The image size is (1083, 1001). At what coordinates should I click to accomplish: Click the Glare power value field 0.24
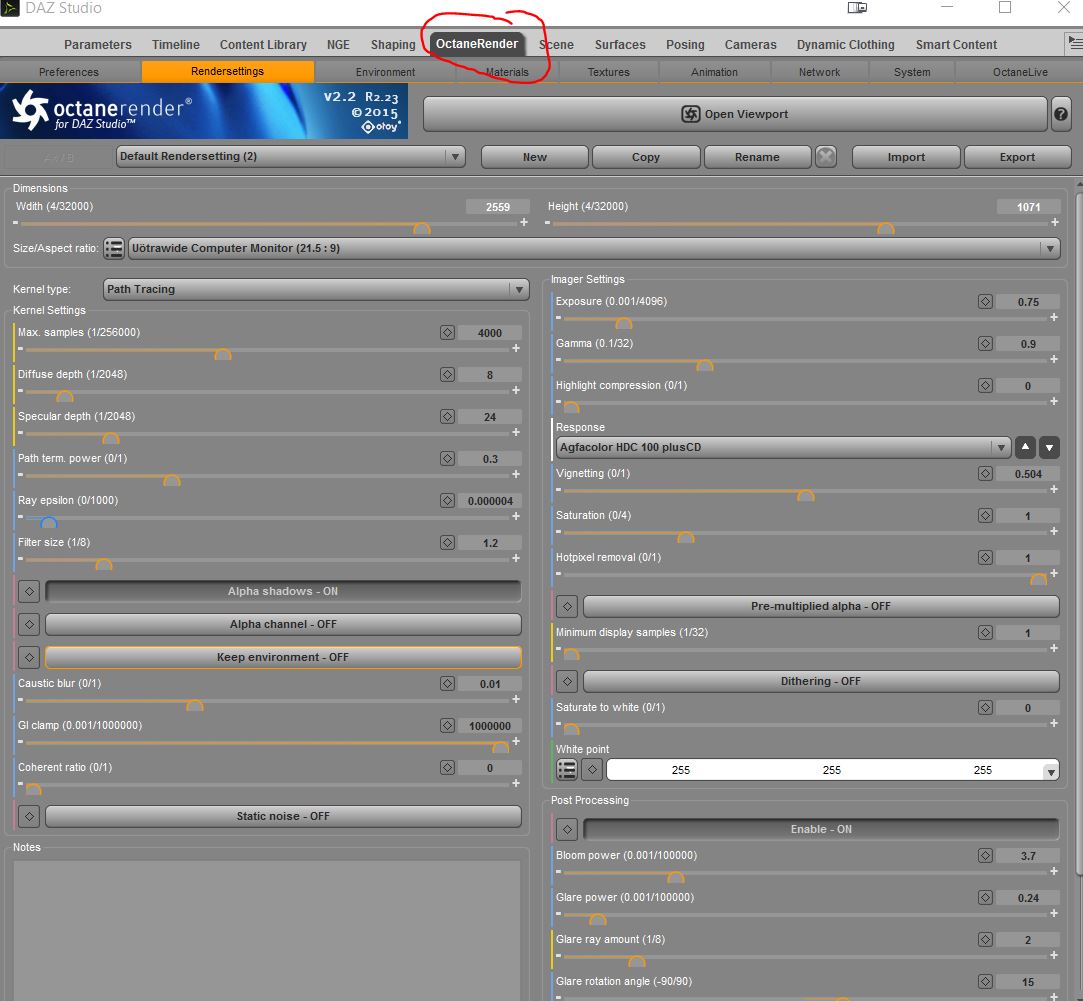[1028, 897]
